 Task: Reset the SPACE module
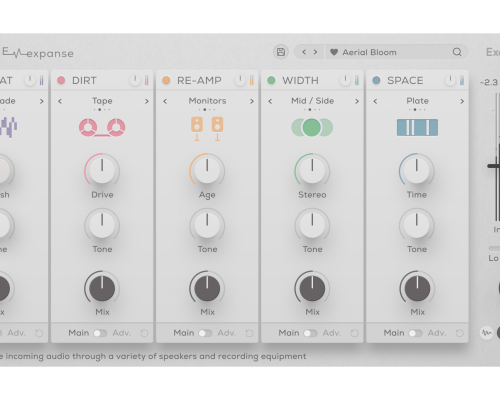[459, 333]
